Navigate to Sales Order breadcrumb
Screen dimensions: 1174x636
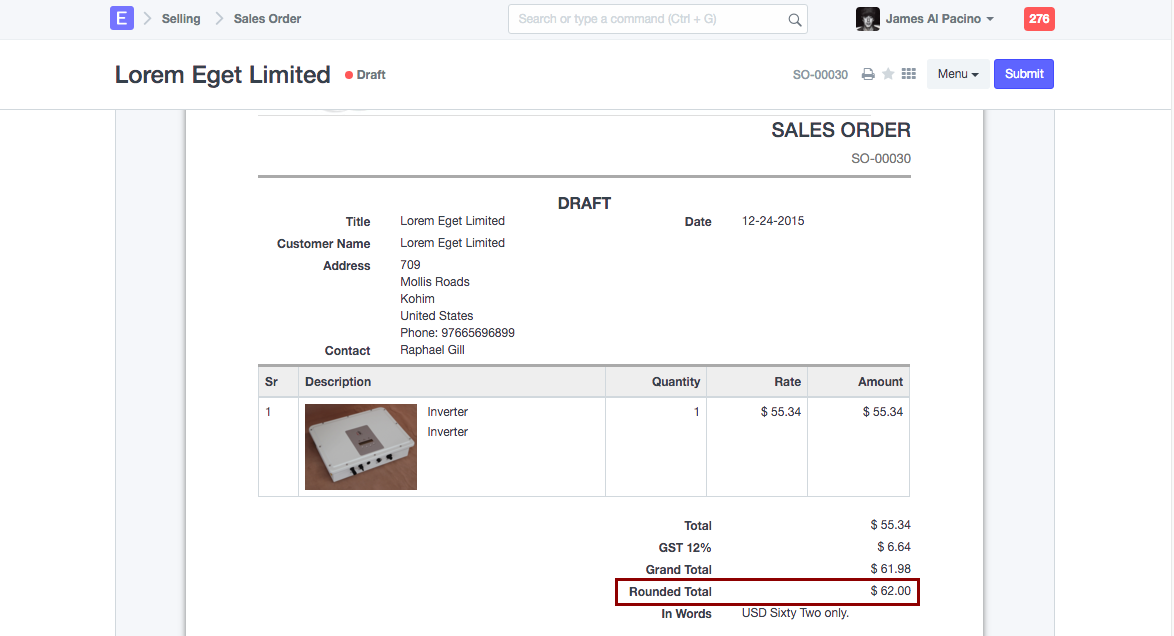coord(267,19)
